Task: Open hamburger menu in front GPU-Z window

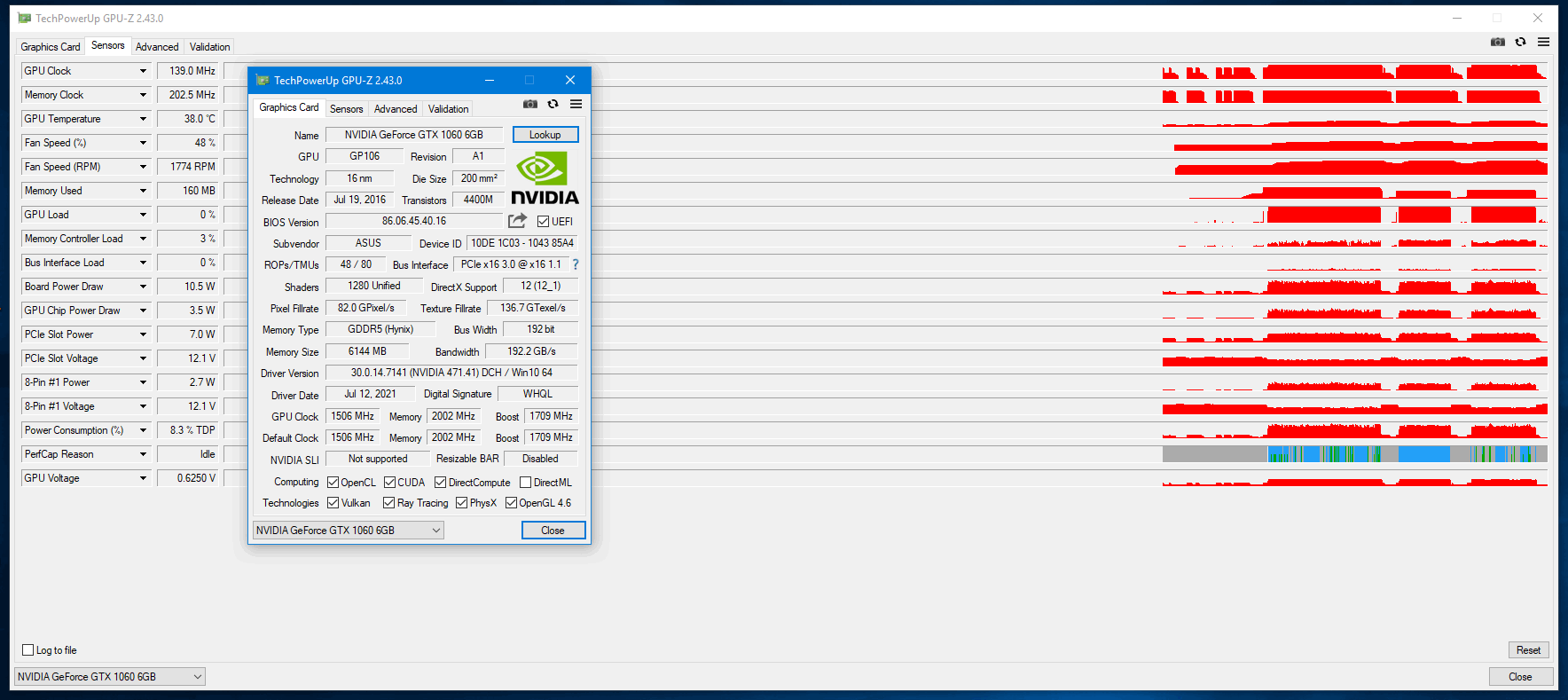Action: [576, 104]
